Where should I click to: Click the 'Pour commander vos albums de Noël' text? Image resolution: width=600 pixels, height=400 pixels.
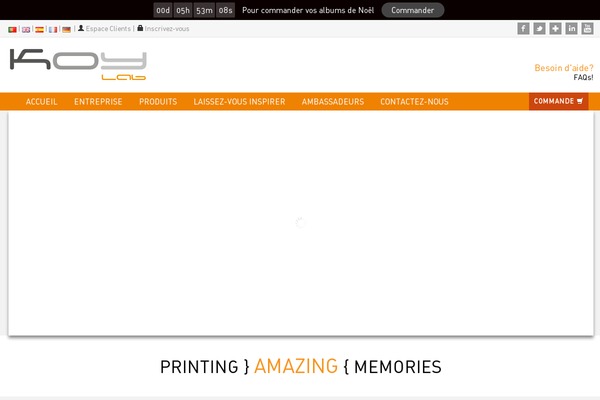coord(308,10)
